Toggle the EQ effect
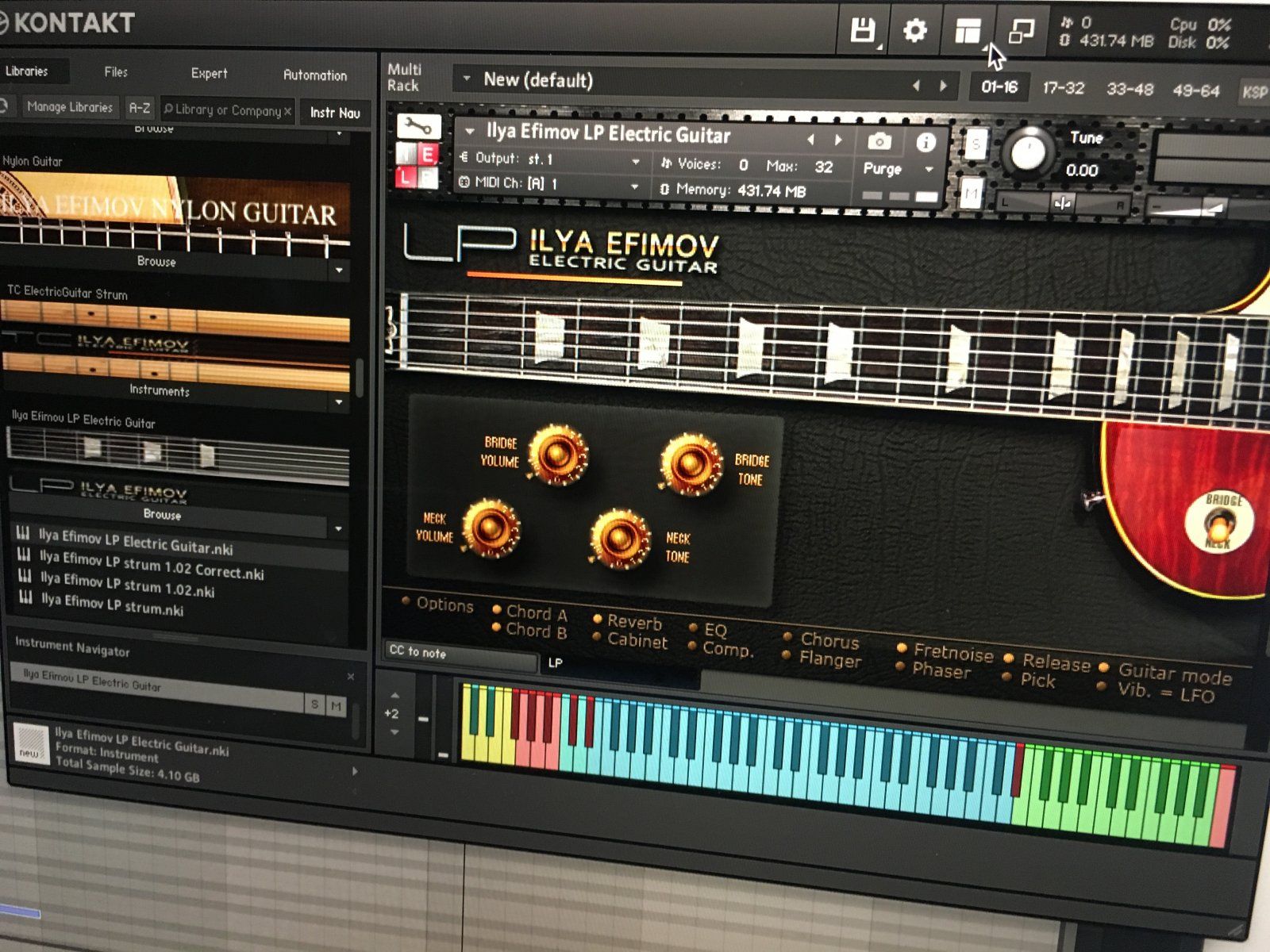Screen dimensions: 1270x952 tap(708, 629)
